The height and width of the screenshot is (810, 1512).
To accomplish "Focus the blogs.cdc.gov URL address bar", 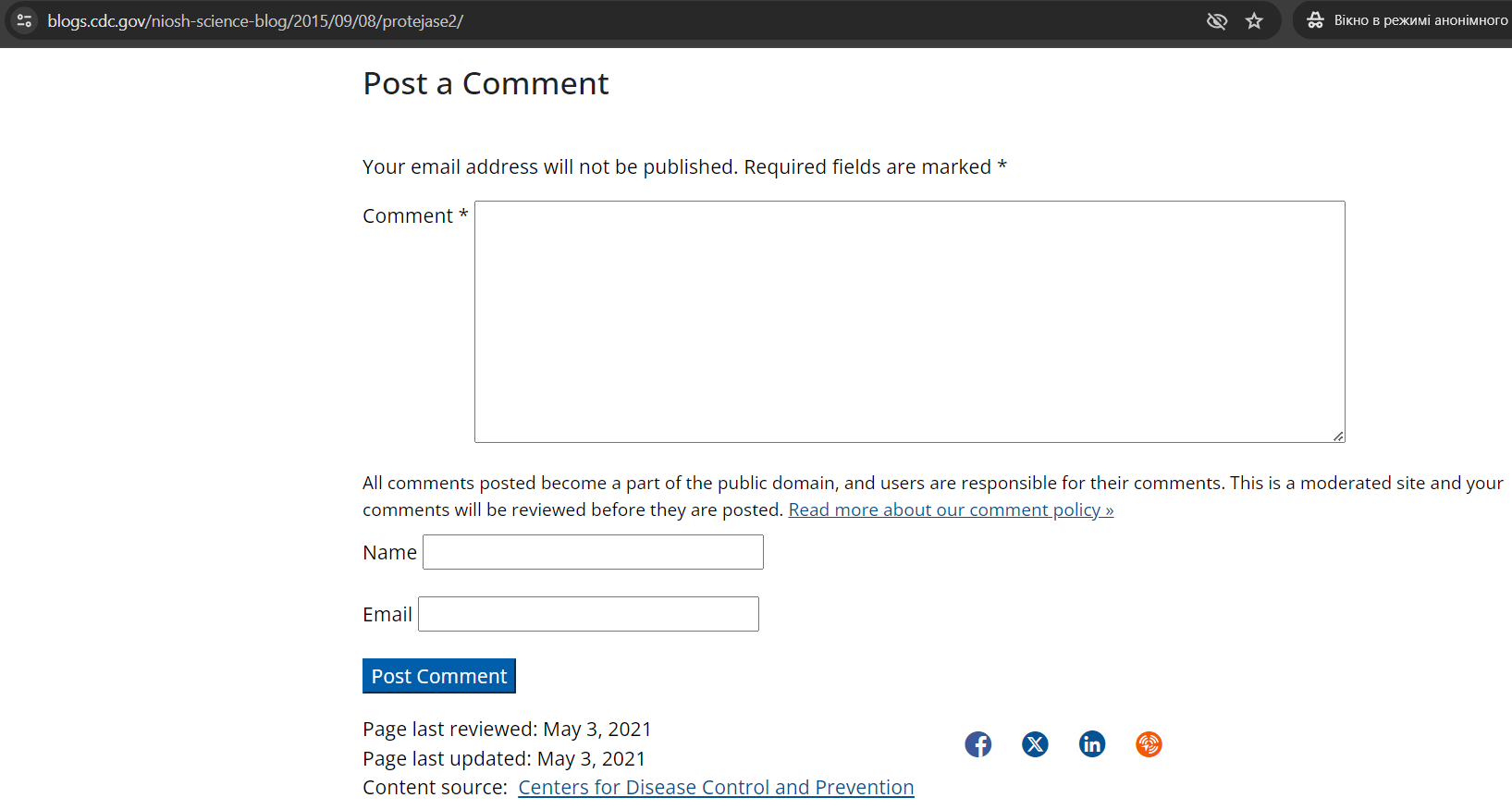I will pos(555,20).
